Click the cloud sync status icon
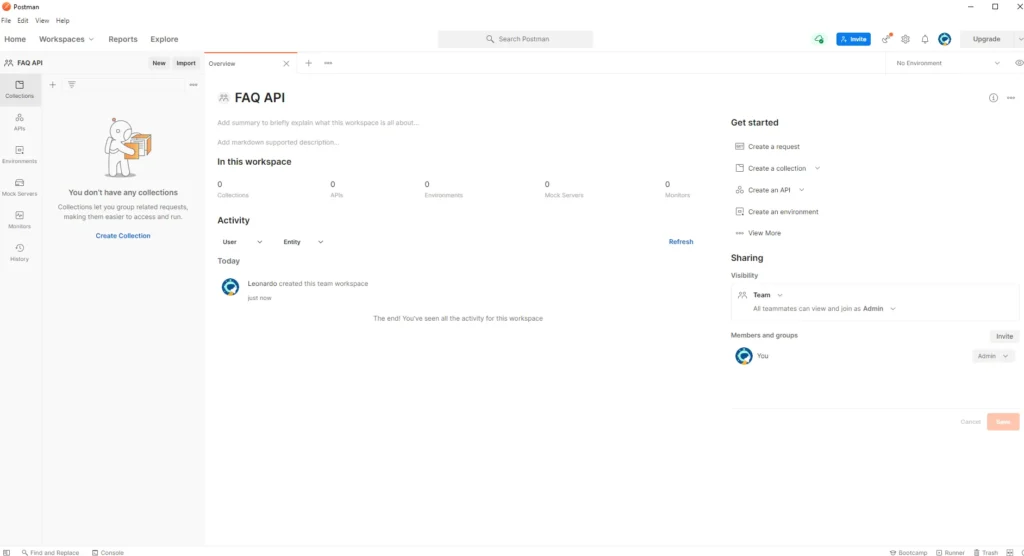The width and height of the screenshot is (1024, 556). pyautogui.click(x=819, y=39)
